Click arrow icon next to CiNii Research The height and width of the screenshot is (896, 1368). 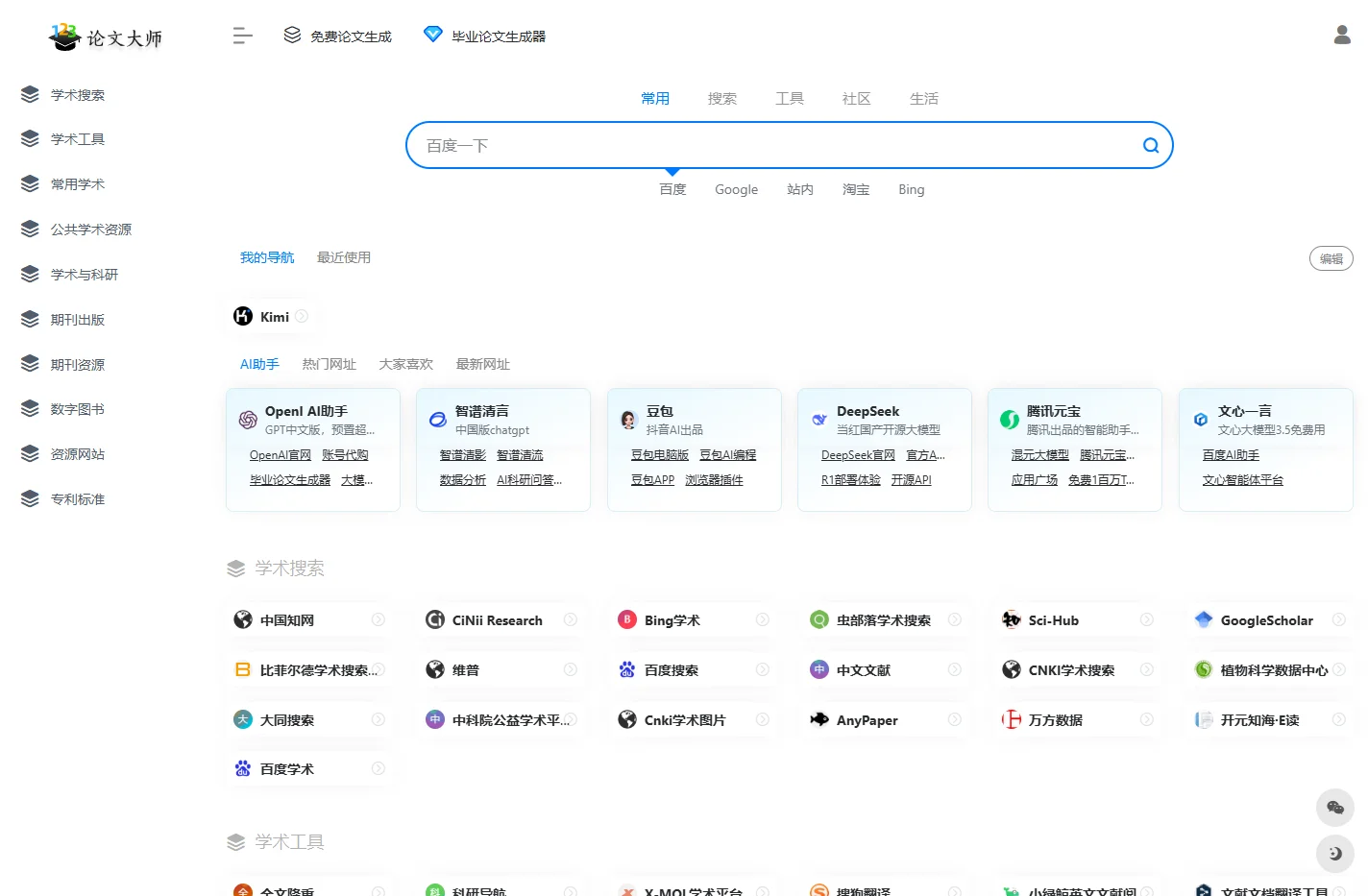571,619
